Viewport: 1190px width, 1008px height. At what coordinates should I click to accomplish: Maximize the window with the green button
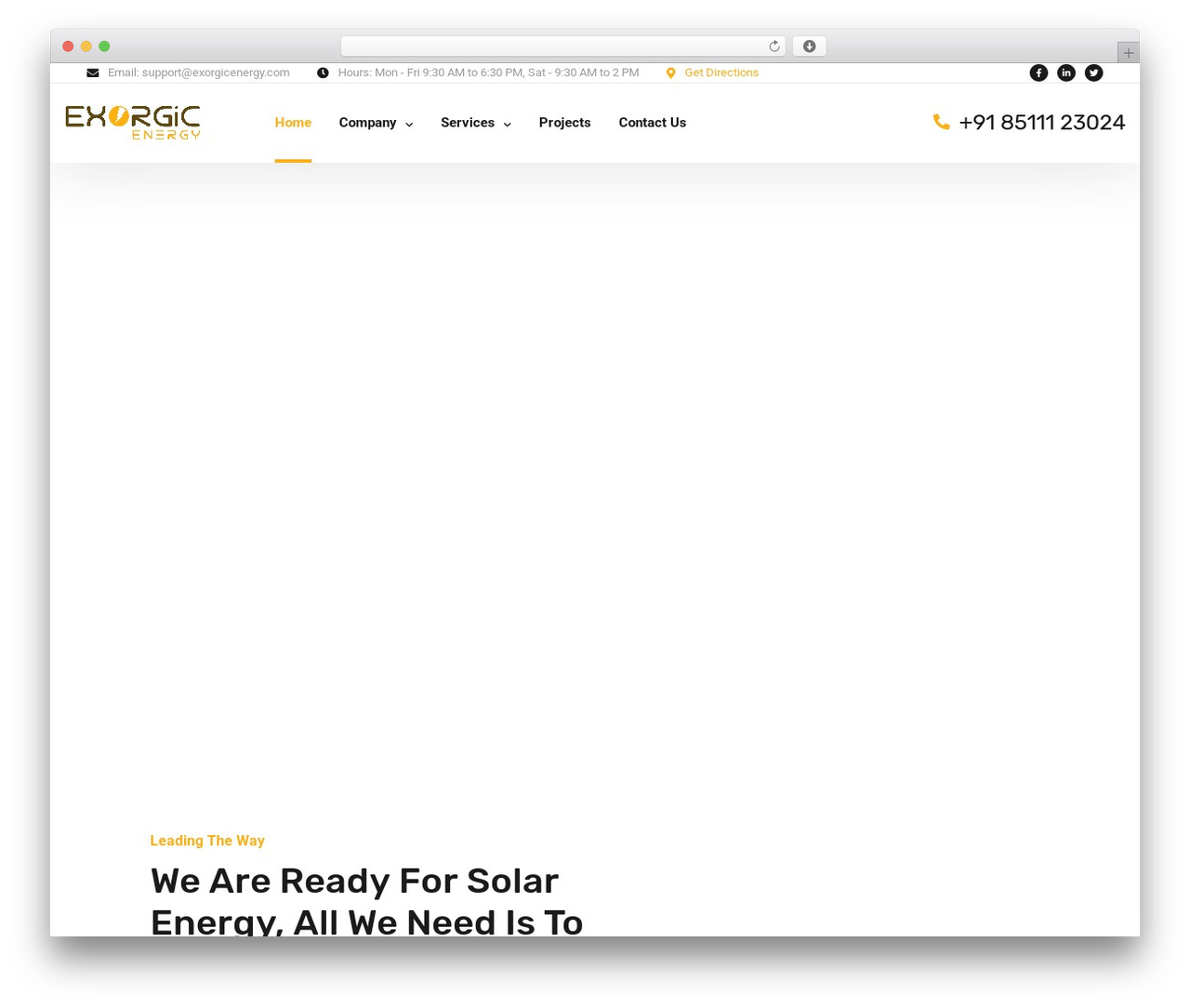[x=104, y=46]
